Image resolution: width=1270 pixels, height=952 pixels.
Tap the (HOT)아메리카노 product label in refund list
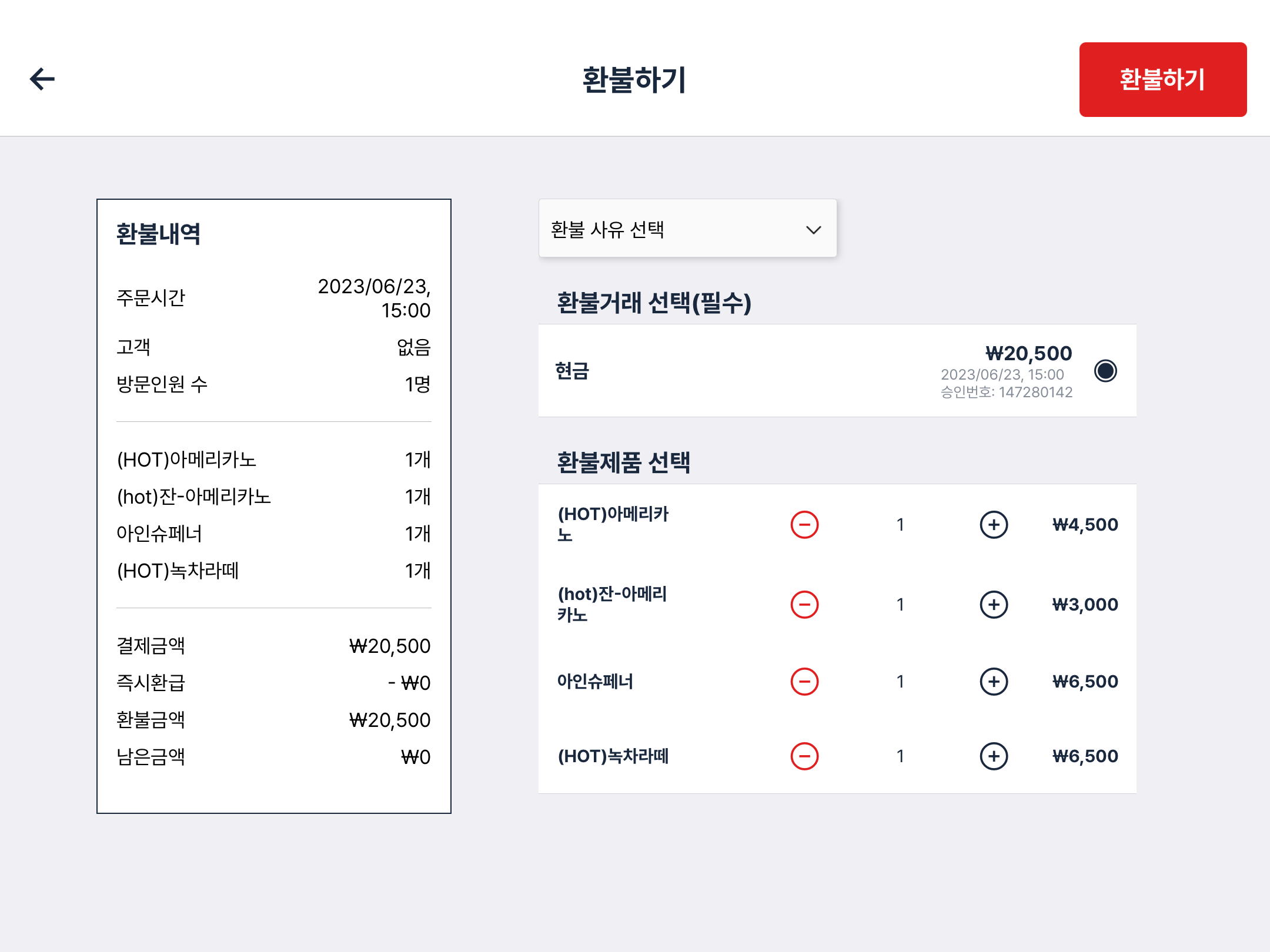[x=613, y=524]
